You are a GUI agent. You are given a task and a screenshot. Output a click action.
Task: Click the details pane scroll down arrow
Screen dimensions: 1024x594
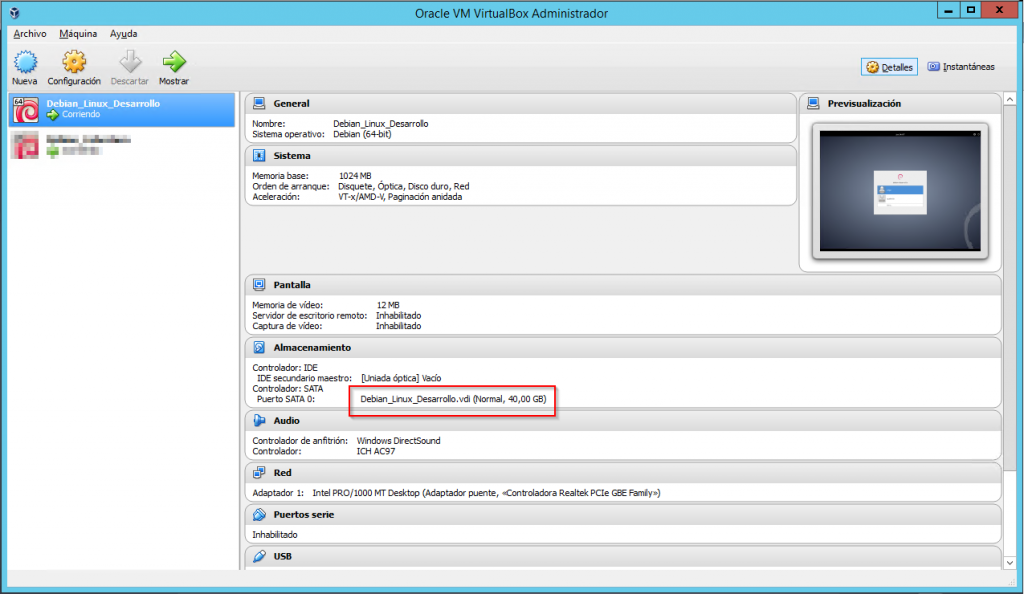click(x=1010, y=563)
